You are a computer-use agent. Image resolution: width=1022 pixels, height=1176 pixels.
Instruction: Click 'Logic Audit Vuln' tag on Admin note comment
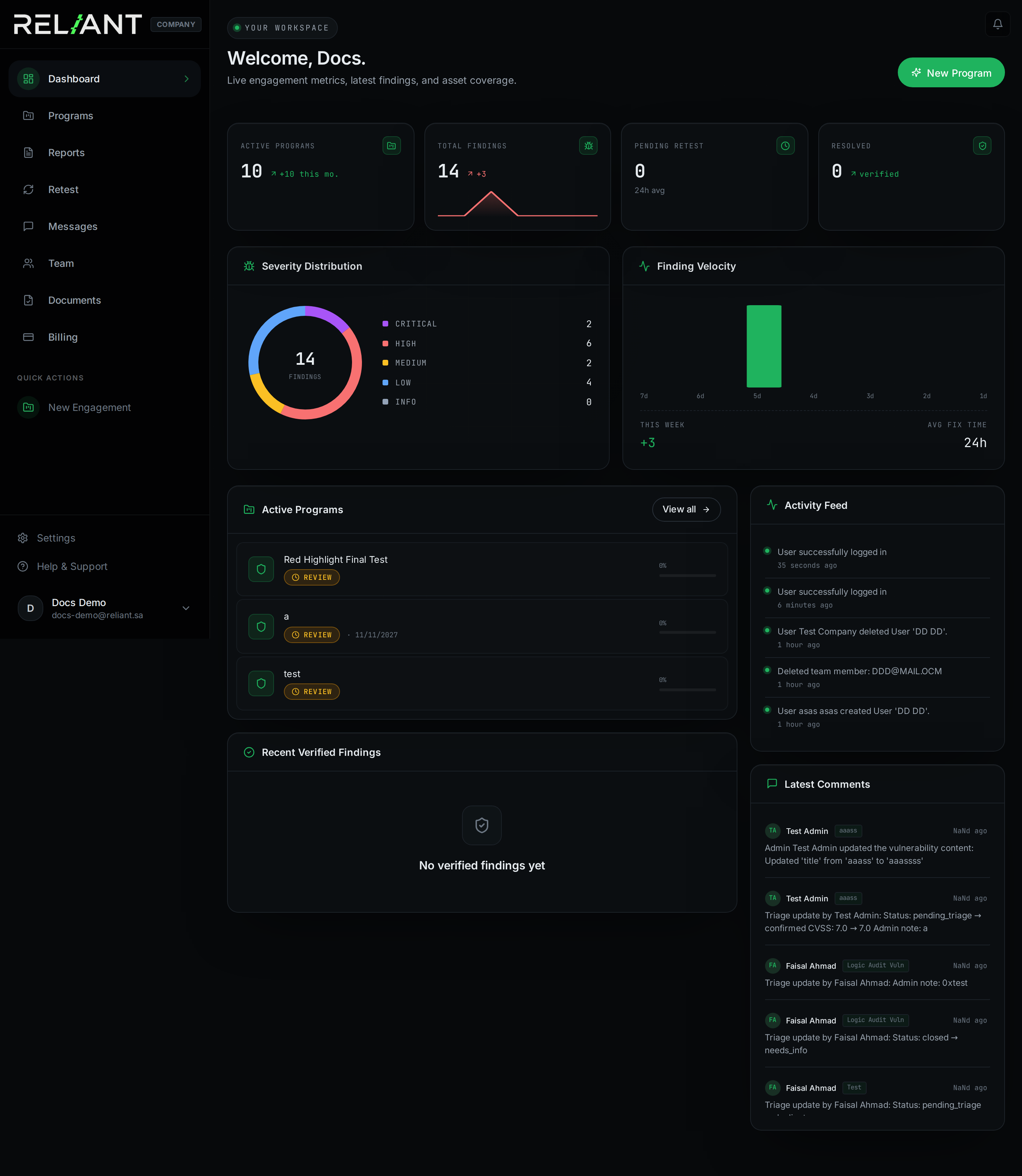(x=875, y=966)
